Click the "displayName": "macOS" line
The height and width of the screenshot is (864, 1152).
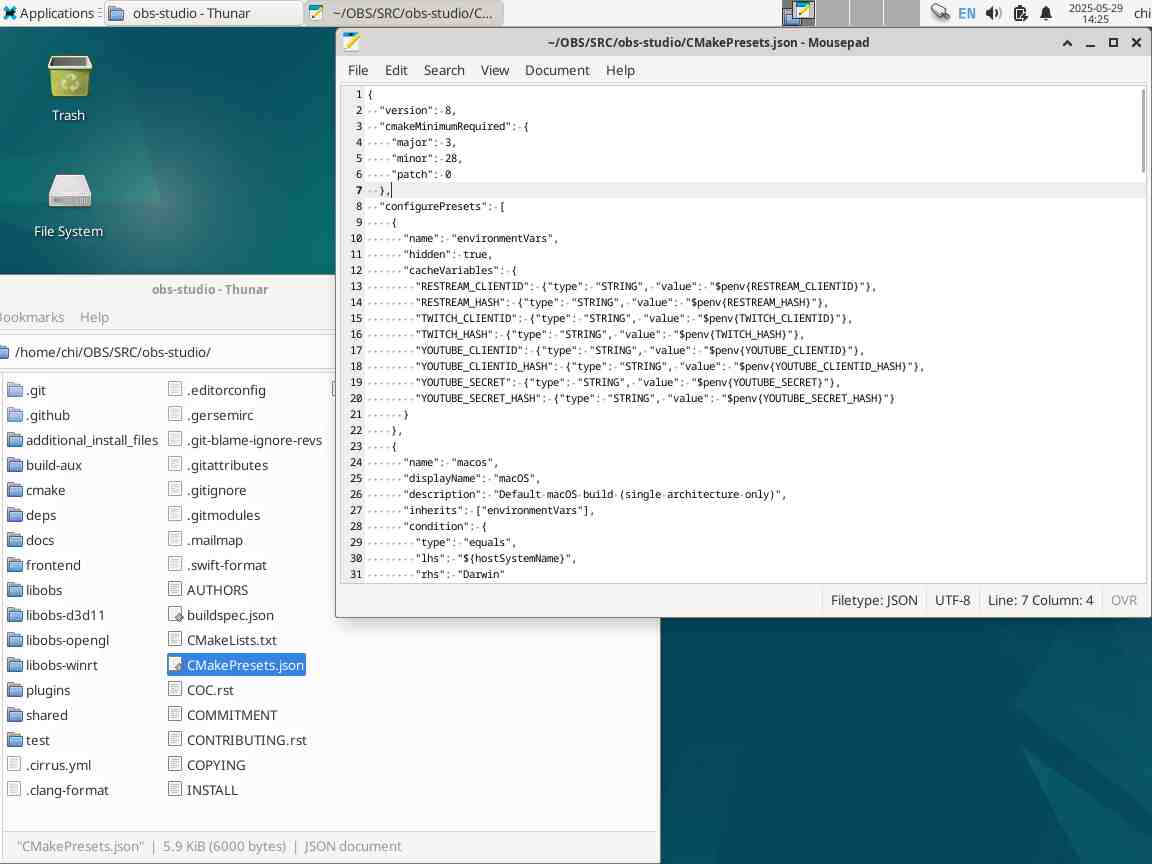(x=472, y=478)
